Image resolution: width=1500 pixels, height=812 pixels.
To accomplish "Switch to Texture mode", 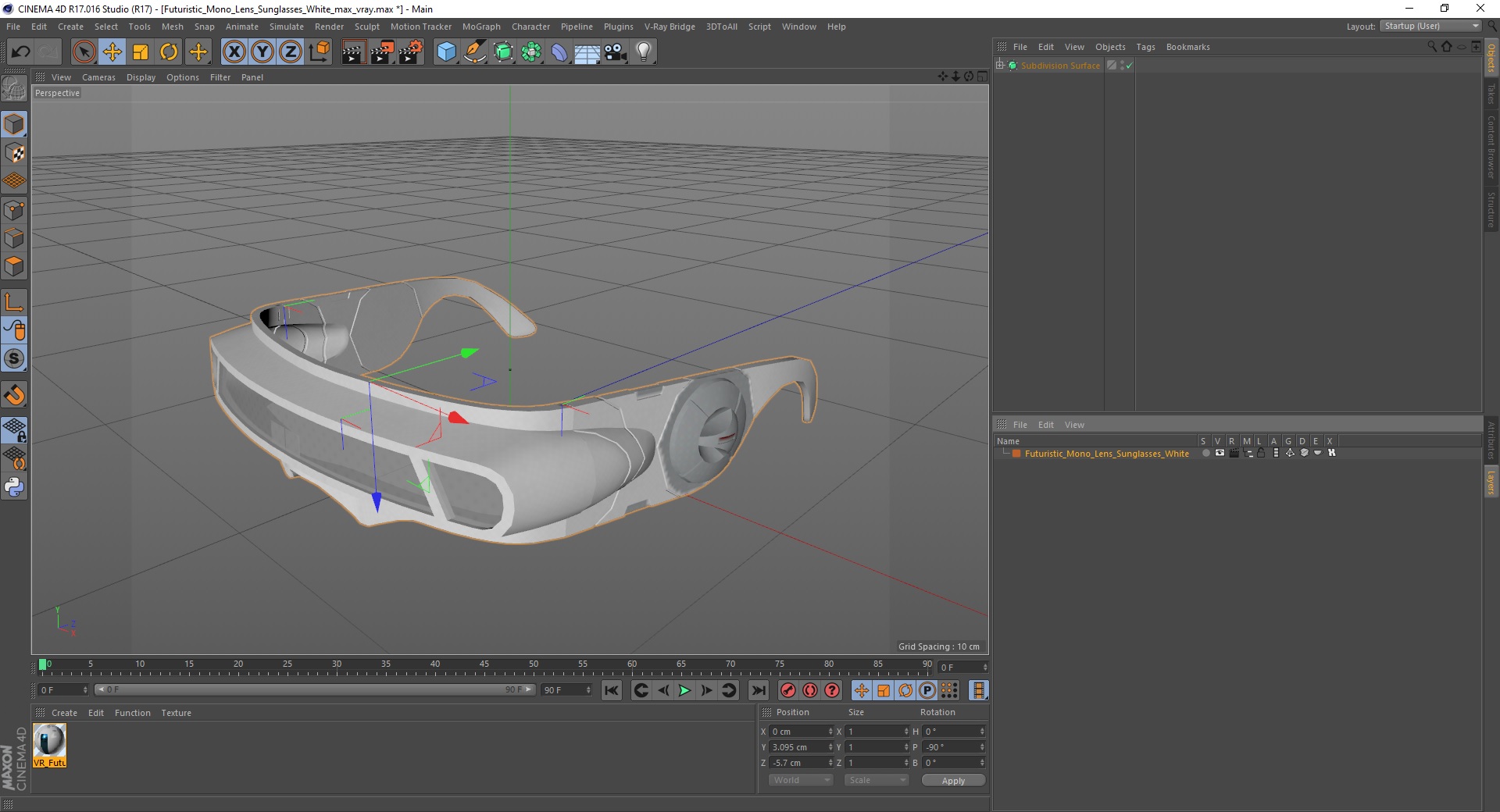I will coord(14,153).
